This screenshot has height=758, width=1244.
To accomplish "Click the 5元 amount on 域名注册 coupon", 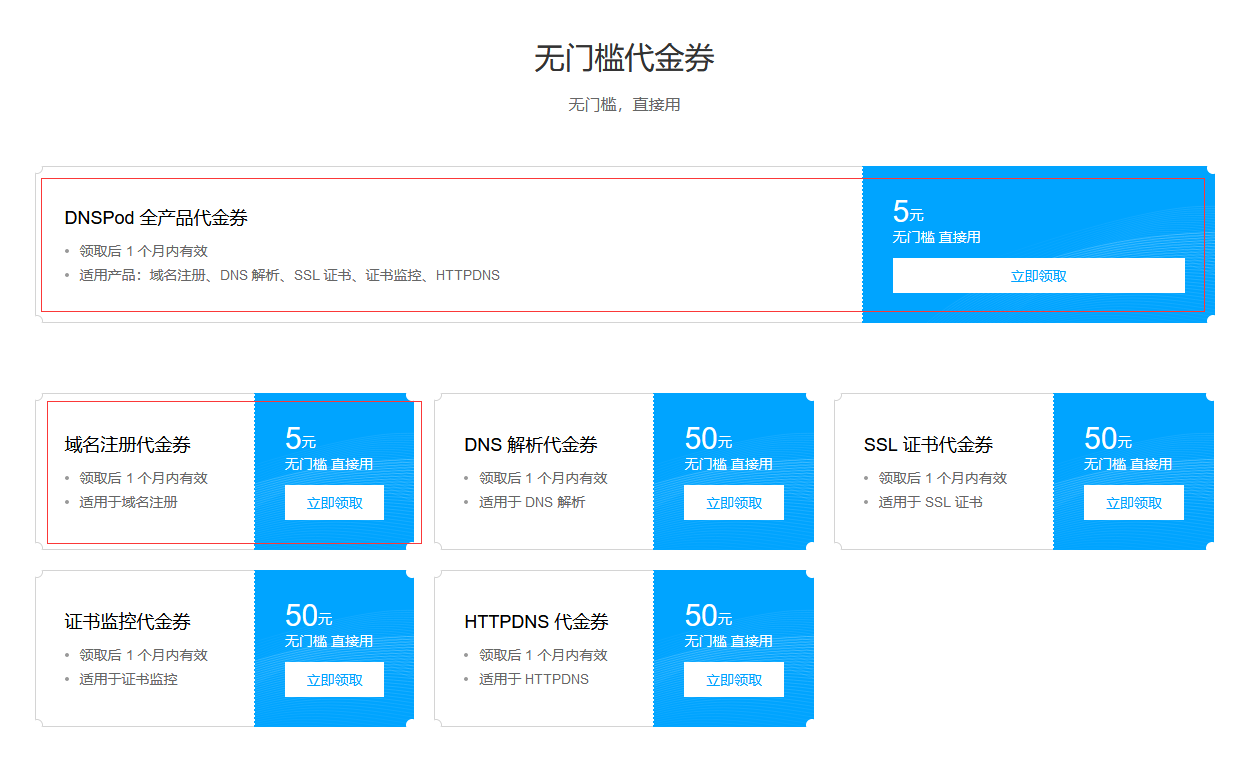I will 300,439.
